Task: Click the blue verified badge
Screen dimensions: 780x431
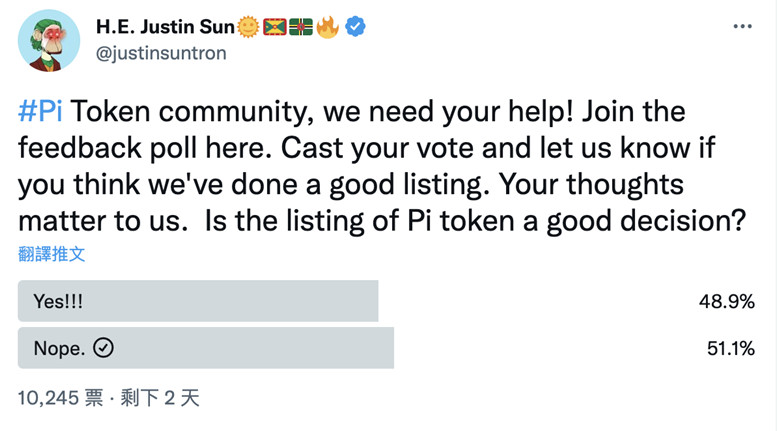Action: click(x=355, y=27)
